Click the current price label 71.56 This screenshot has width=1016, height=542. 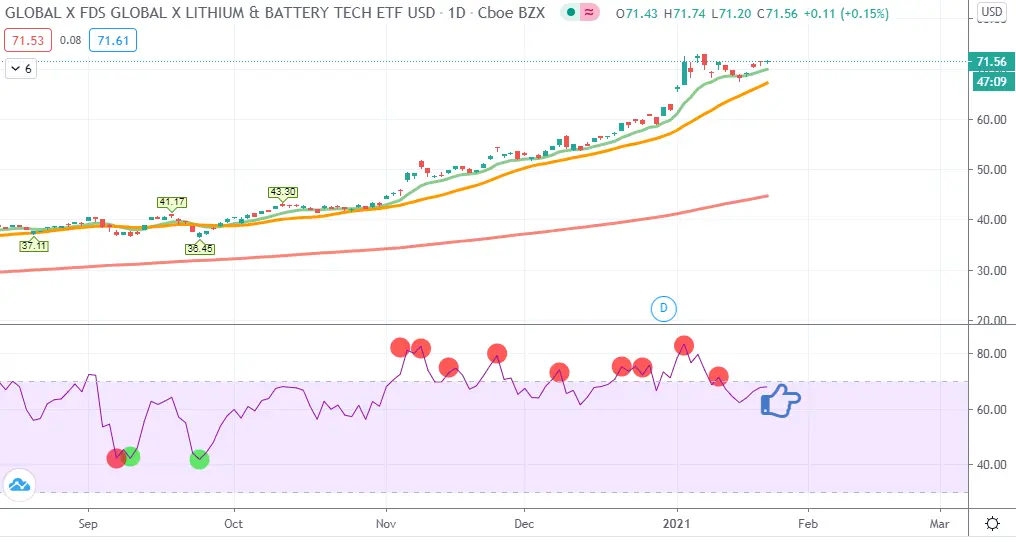point(991,62)
